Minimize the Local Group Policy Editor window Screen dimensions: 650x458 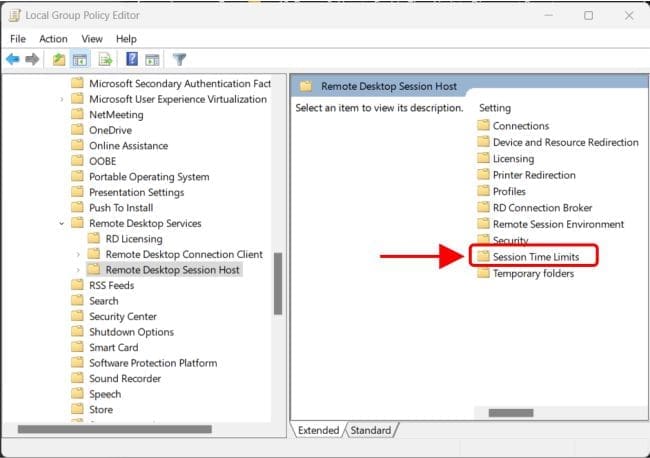pyautogui.click(x=548, y=16)
